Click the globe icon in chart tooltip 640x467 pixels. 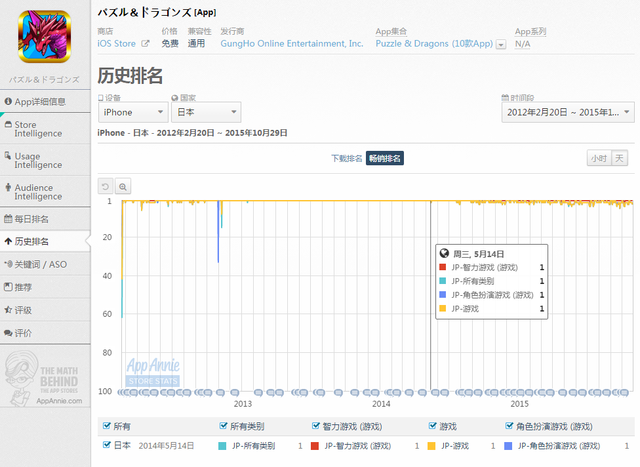tap(444, 254)
